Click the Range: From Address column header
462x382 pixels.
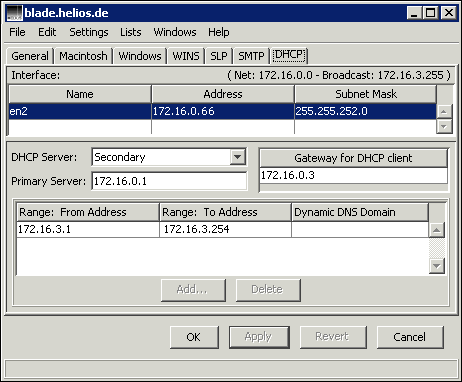point(88,212)
